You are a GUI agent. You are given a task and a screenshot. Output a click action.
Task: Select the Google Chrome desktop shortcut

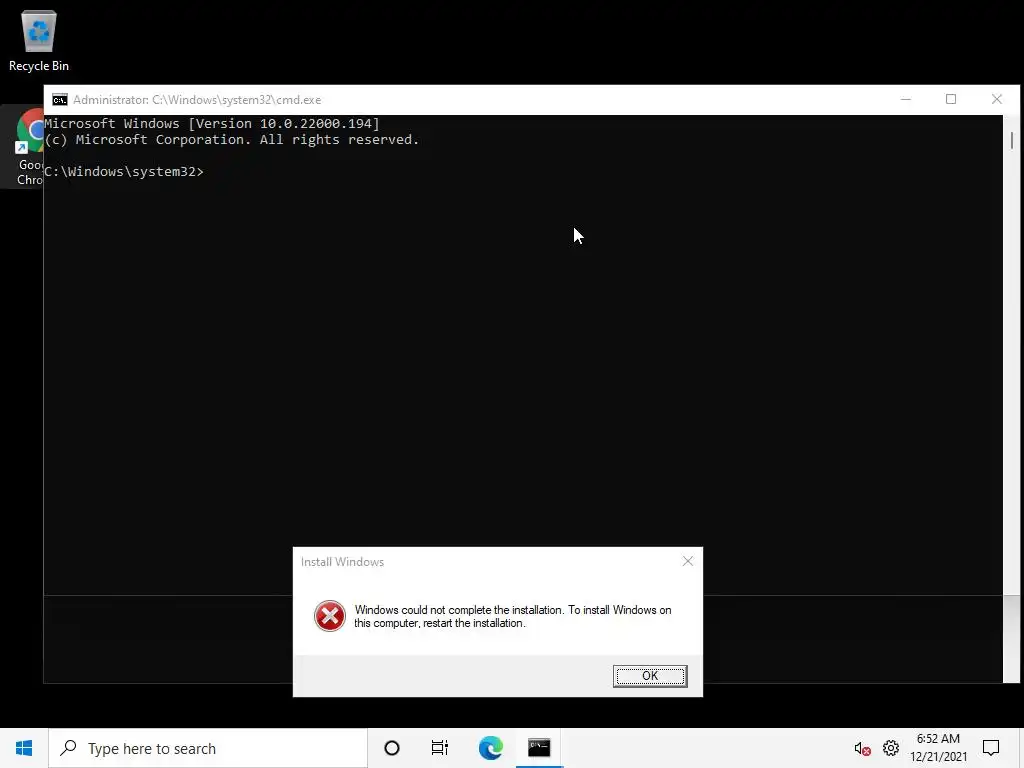click(24, 147)
